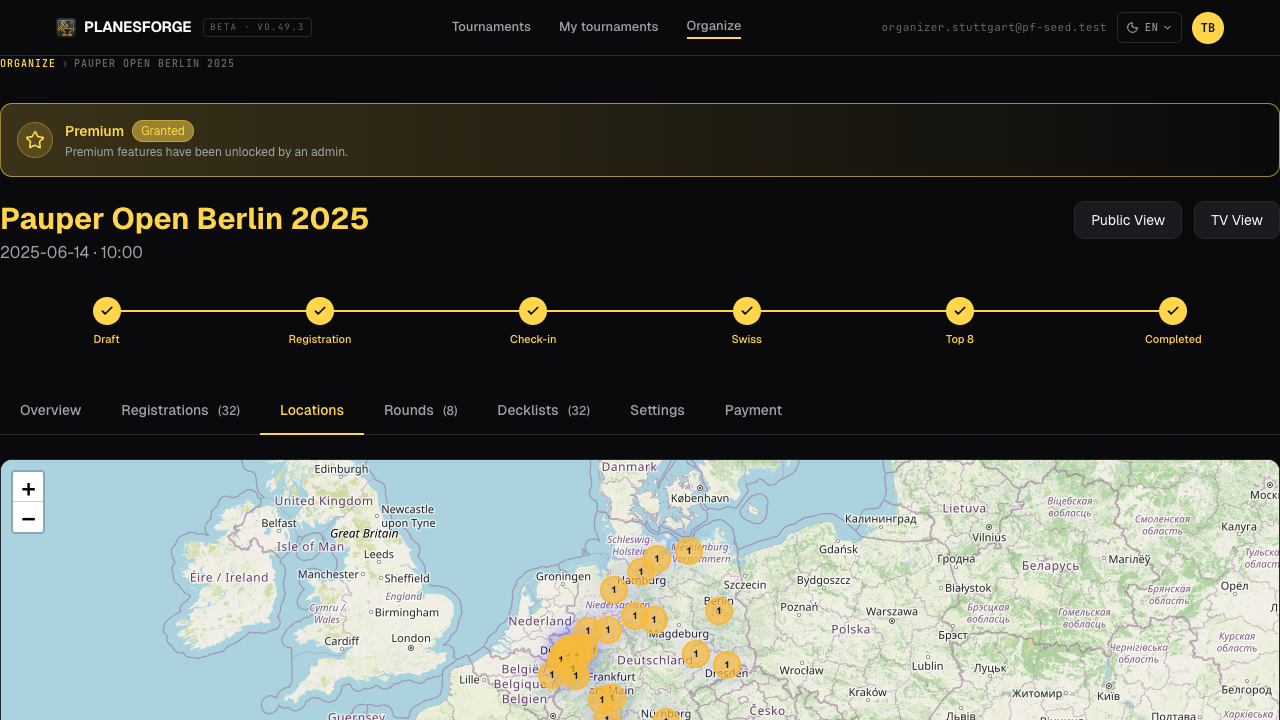Open the Tournaments nav item
1280x720 pixels.
491,27
